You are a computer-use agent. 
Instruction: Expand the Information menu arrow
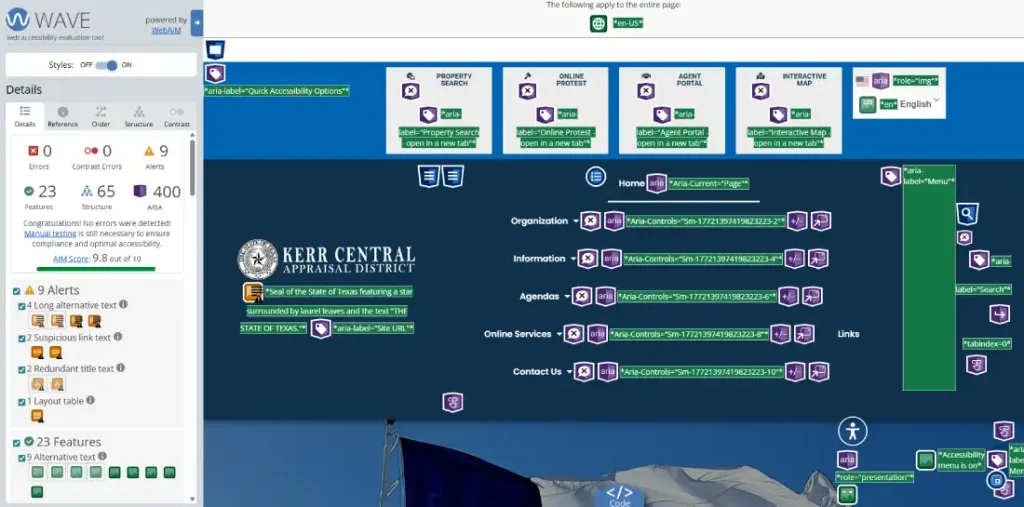pyautogui.click(x=573, y=259)
